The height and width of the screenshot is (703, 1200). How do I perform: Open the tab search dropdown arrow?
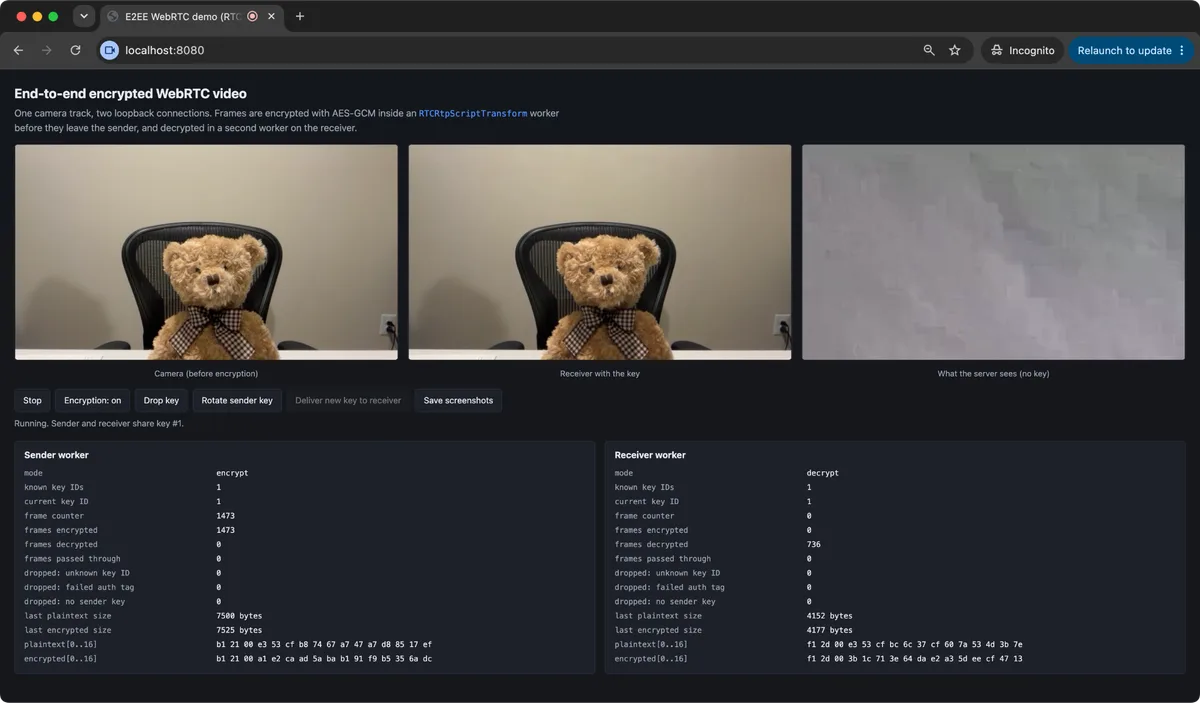click(x=84, y=16)
